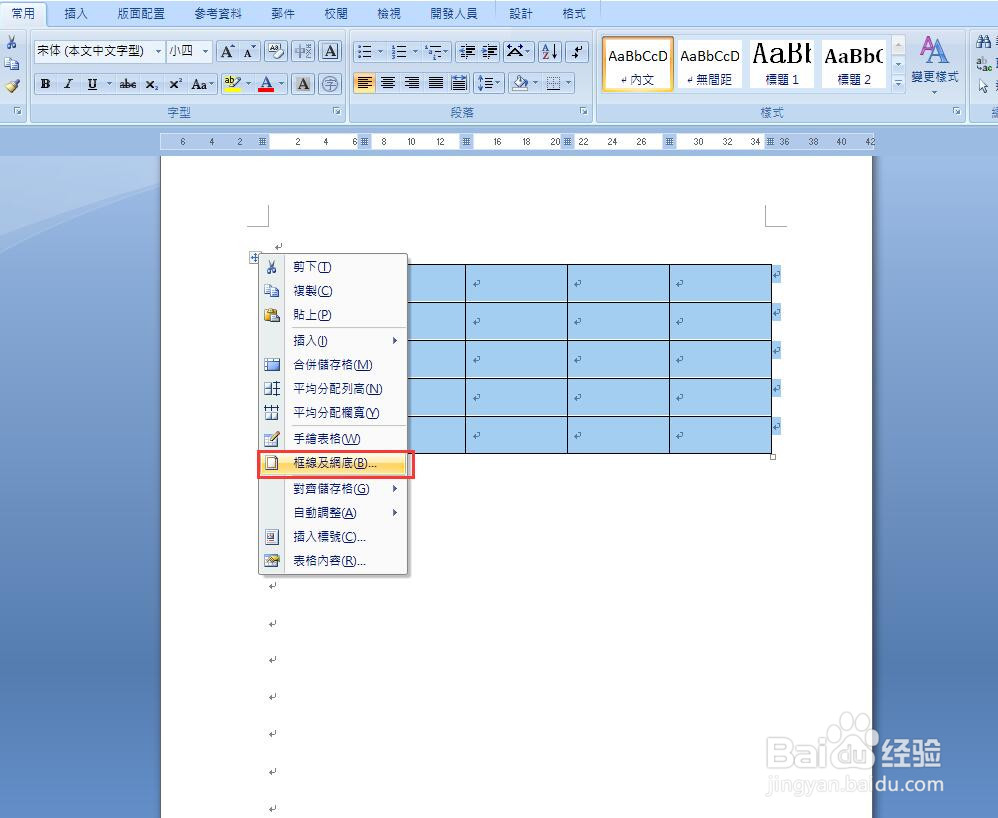
Task: Switch to the 版面配置 ribbon tab
Action: pos(141,13)
